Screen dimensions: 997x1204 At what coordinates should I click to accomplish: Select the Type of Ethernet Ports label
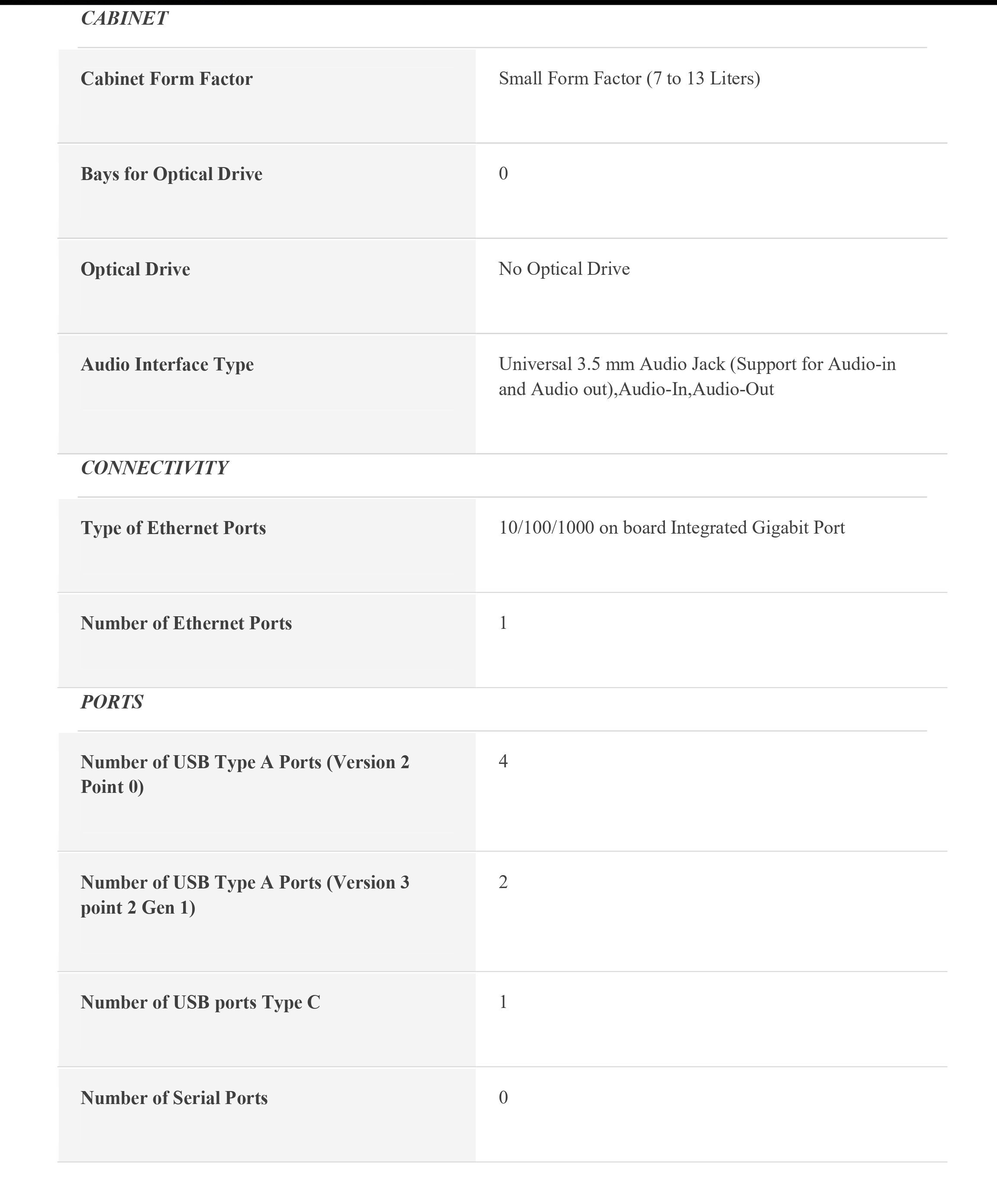(x=173, y=528)
